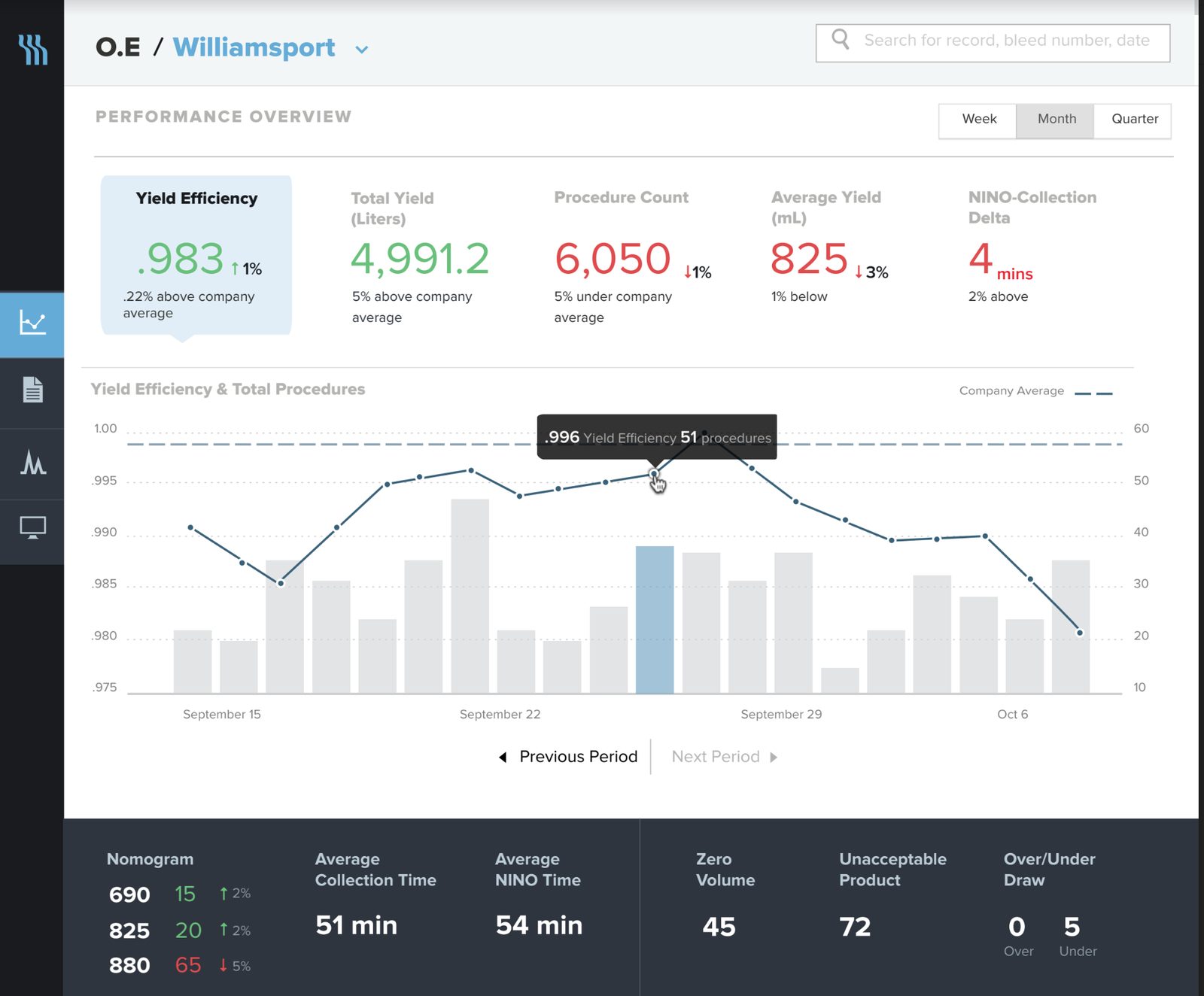This screenshot has height=996, width=1204.
Task: Click the Average NINO Time 54 min value
Action: coord(539,925)
